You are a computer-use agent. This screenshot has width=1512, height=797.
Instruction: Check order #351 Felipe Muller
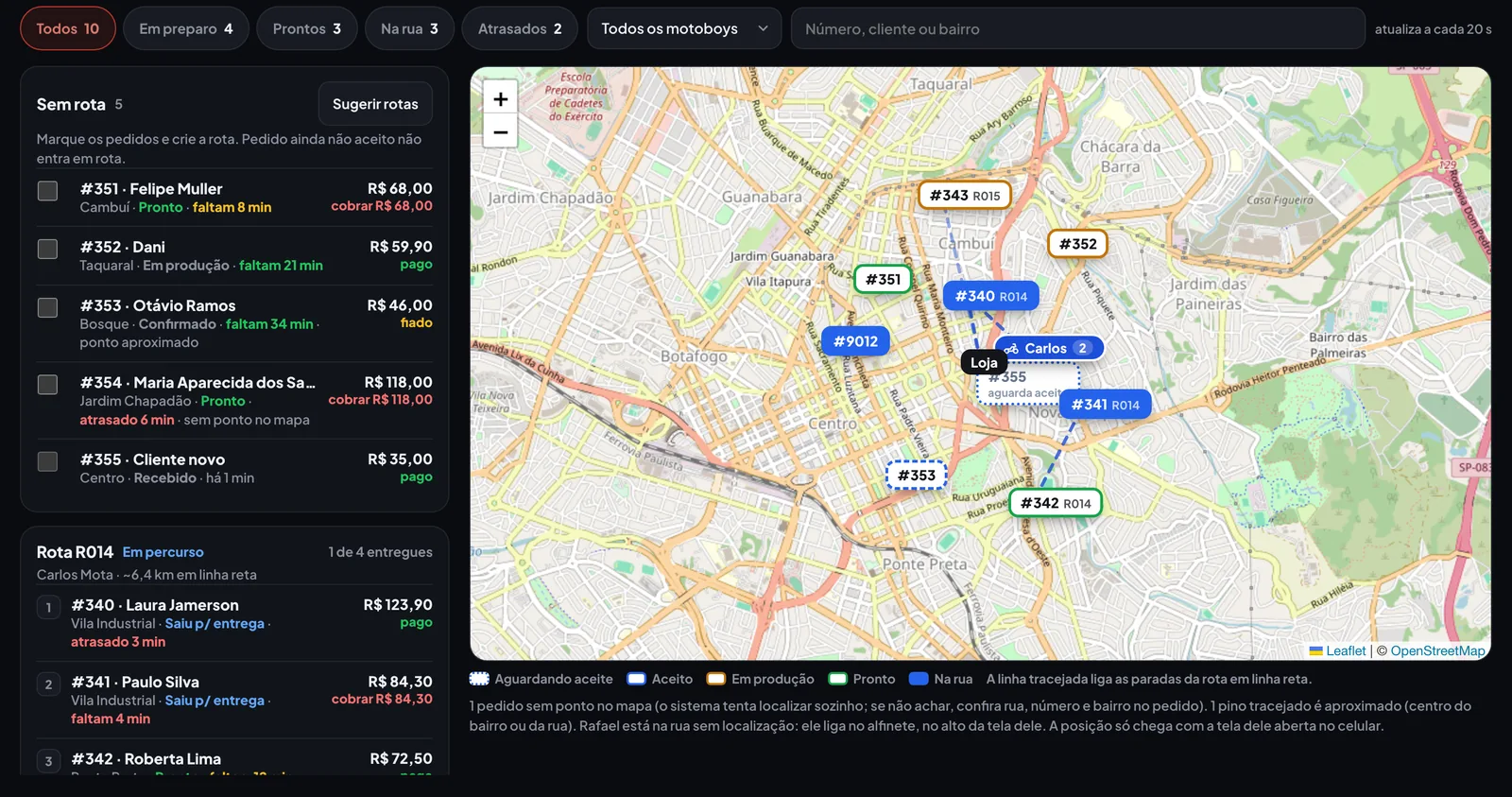coord(47,191)
